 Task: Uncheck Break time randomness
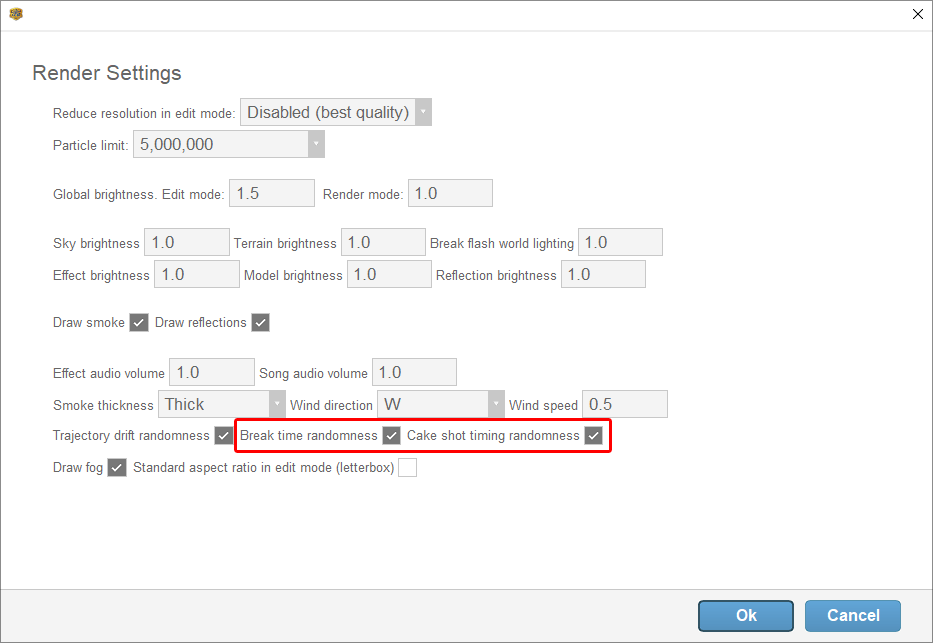point(392,435)
